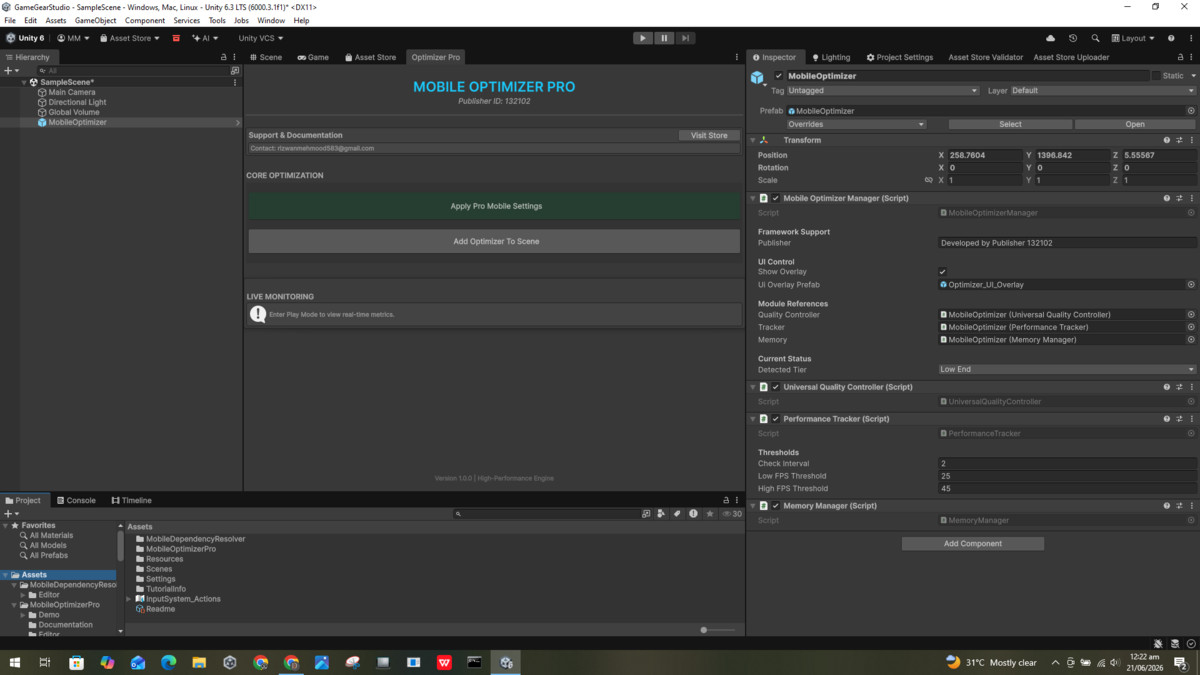Click the Play button in the toolbar

point(643,38)
